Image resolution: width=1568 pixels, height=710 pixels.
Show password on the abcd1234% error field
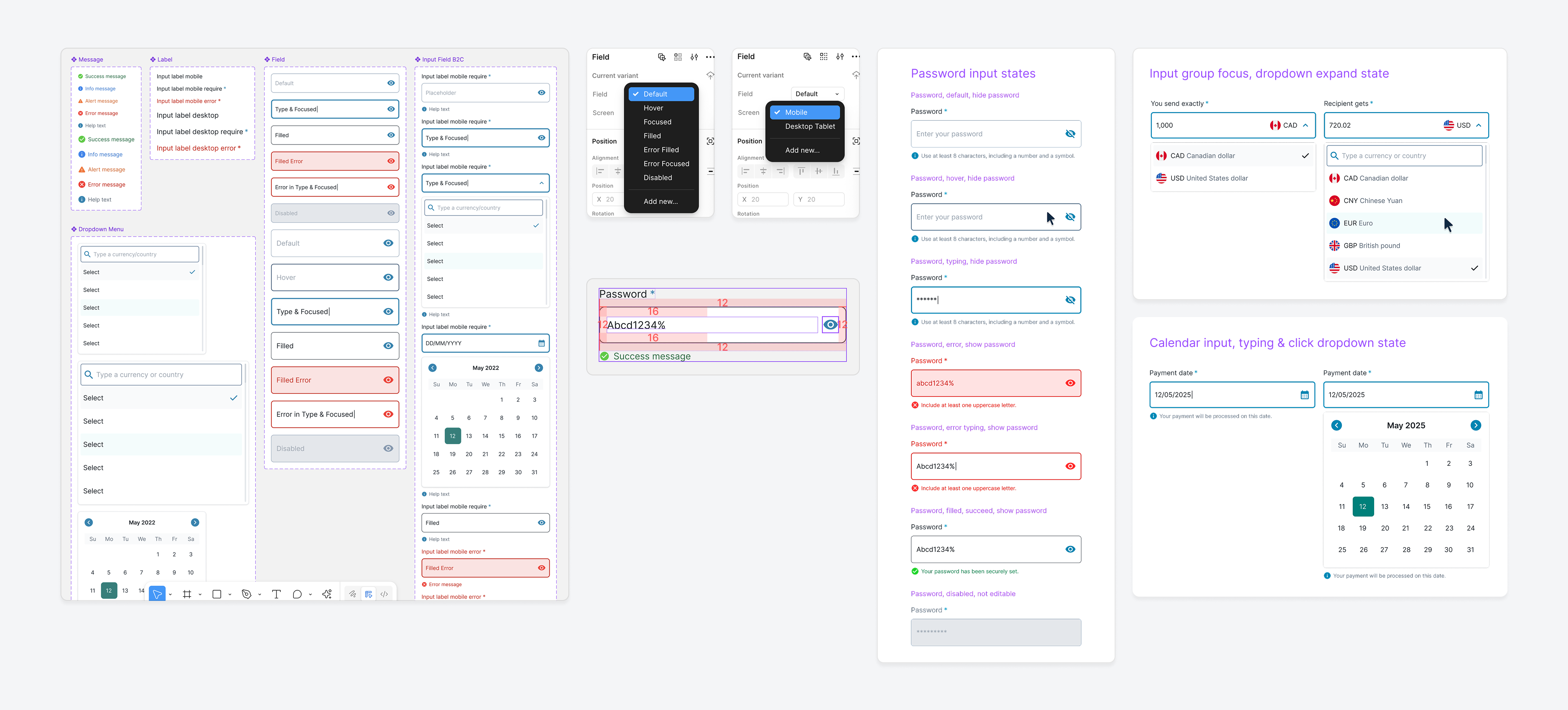[x=1071, y=383]
